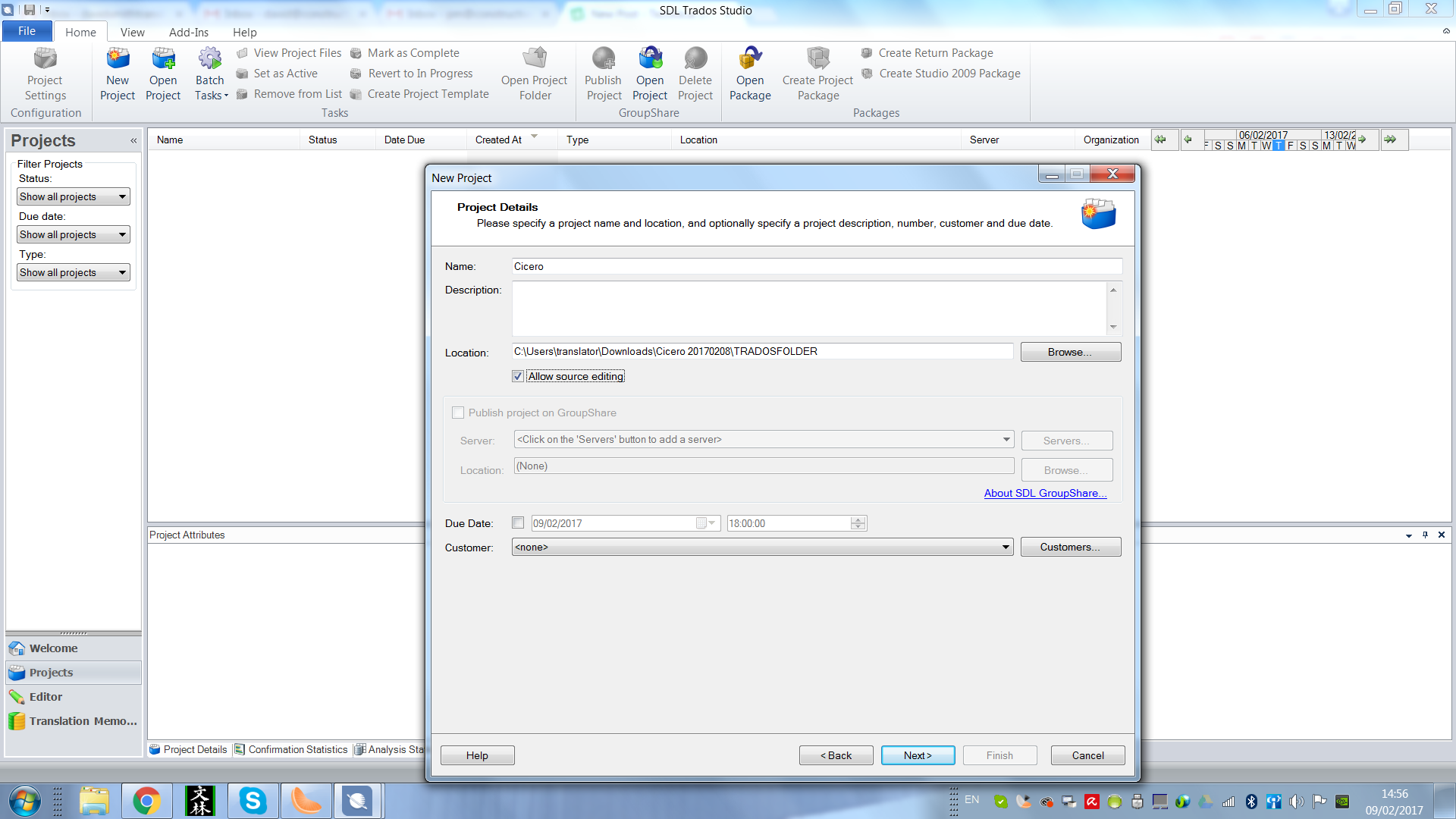Open Windows Start menu
The image size is (1456, 819).
click(x=24, y=801)
